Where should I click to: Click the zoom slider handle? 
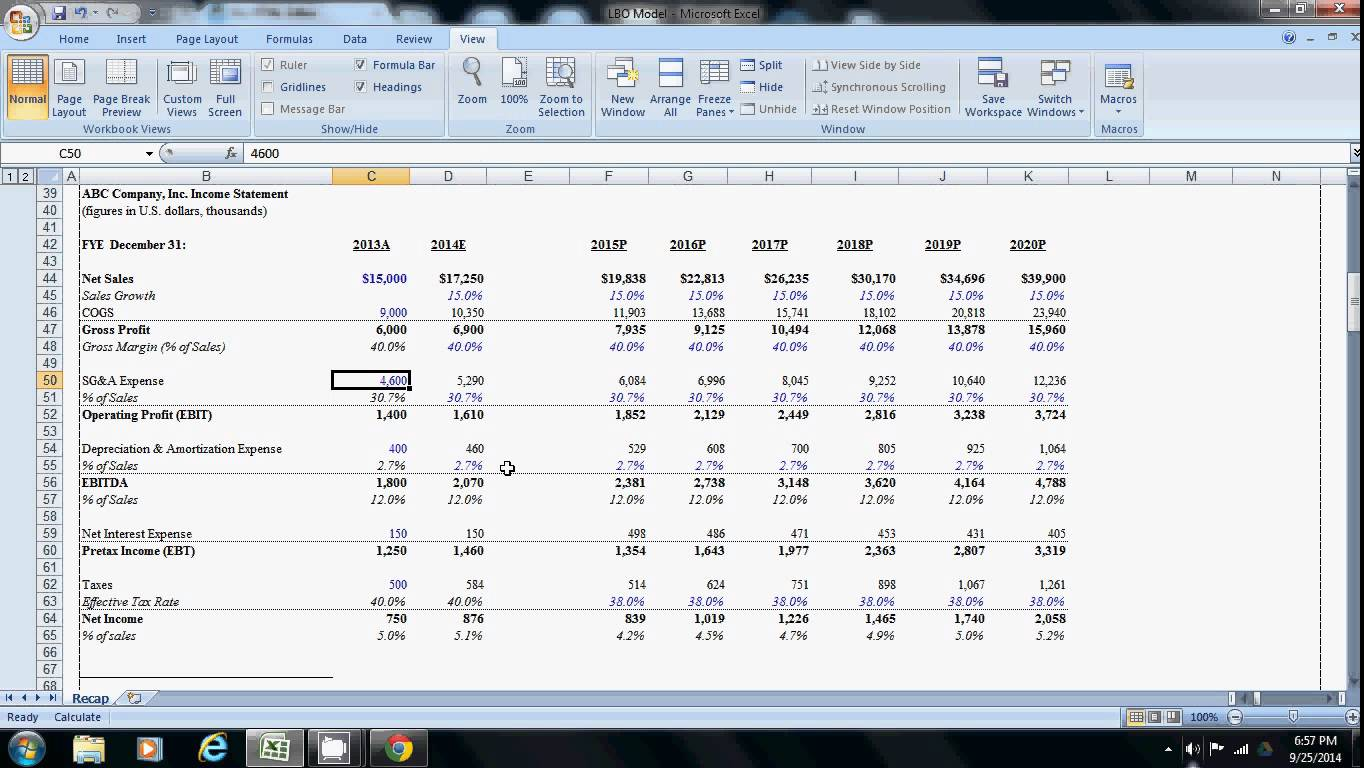1293,717
